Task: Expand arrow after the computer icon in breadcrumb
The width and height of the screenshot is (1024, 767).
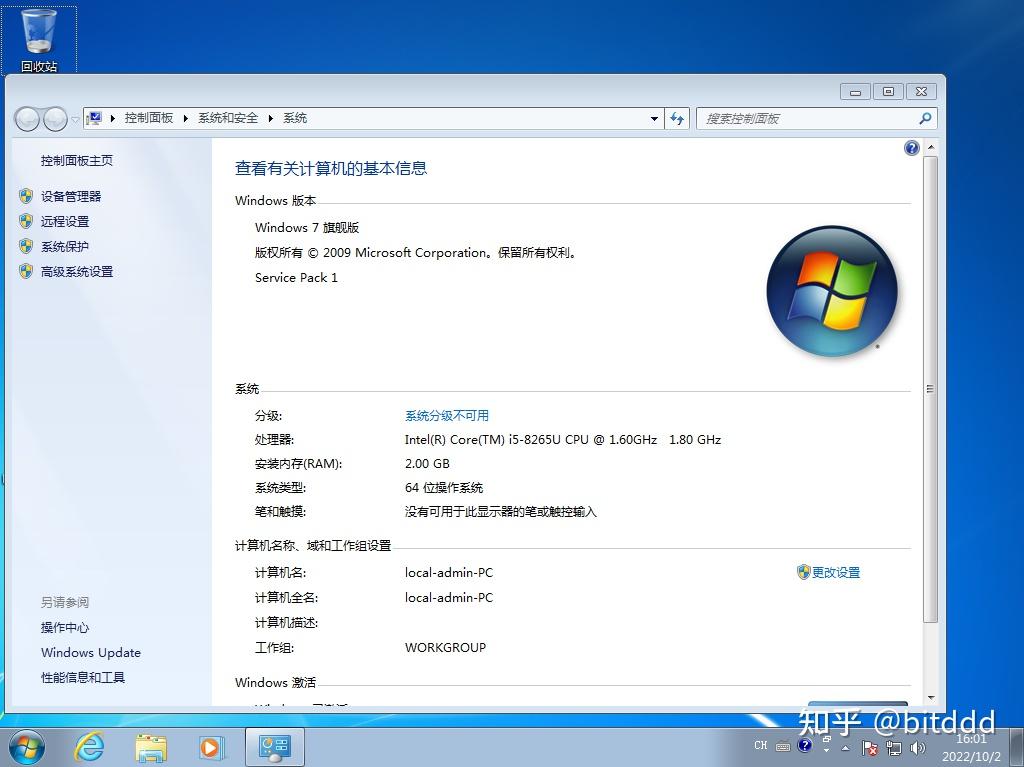Action: pos(112,118)
